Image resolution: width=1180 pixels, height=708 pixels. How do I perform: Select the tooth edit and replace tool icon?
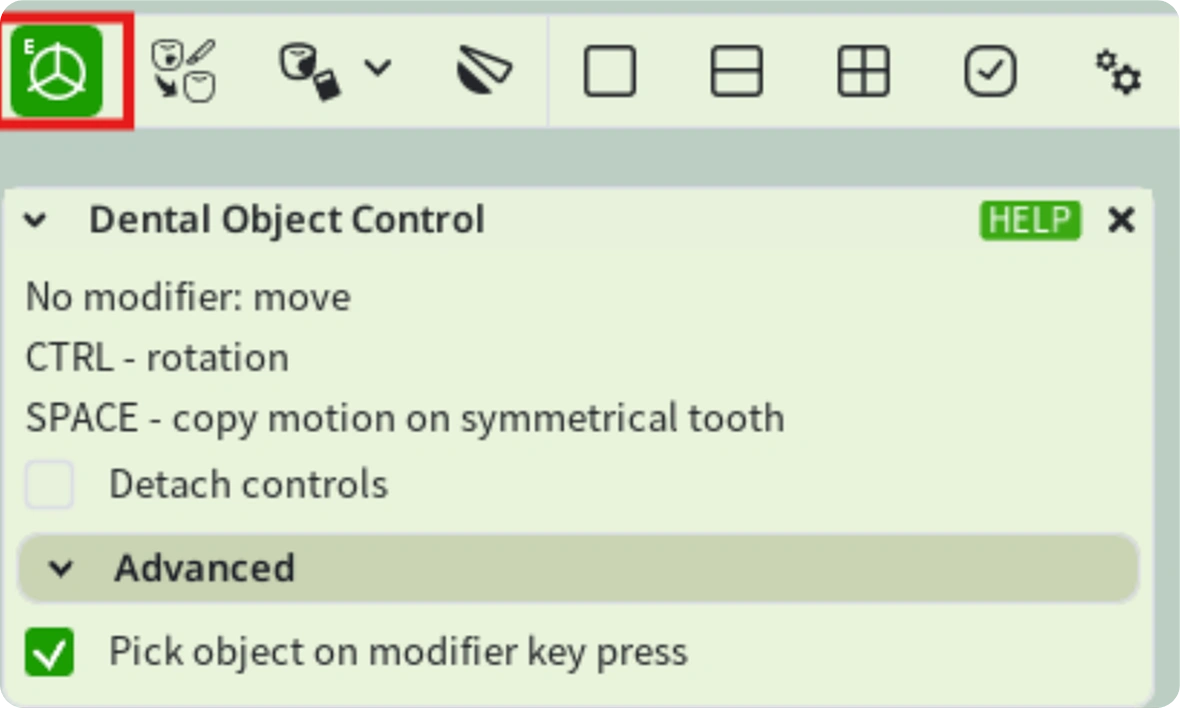[184, 71]
